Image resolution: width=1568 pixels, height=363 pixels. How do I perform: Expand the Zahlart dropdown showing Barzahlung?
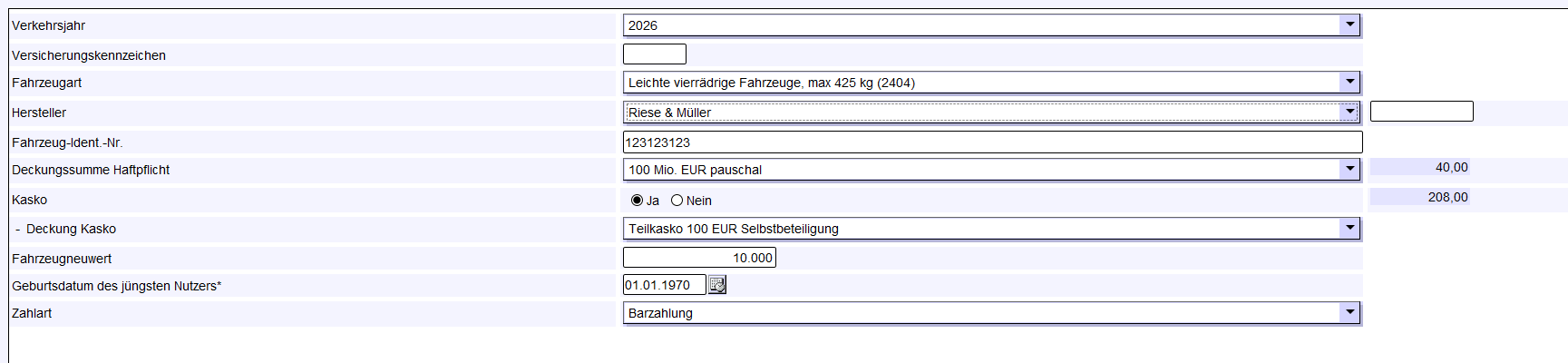click(x=991, y=313)
